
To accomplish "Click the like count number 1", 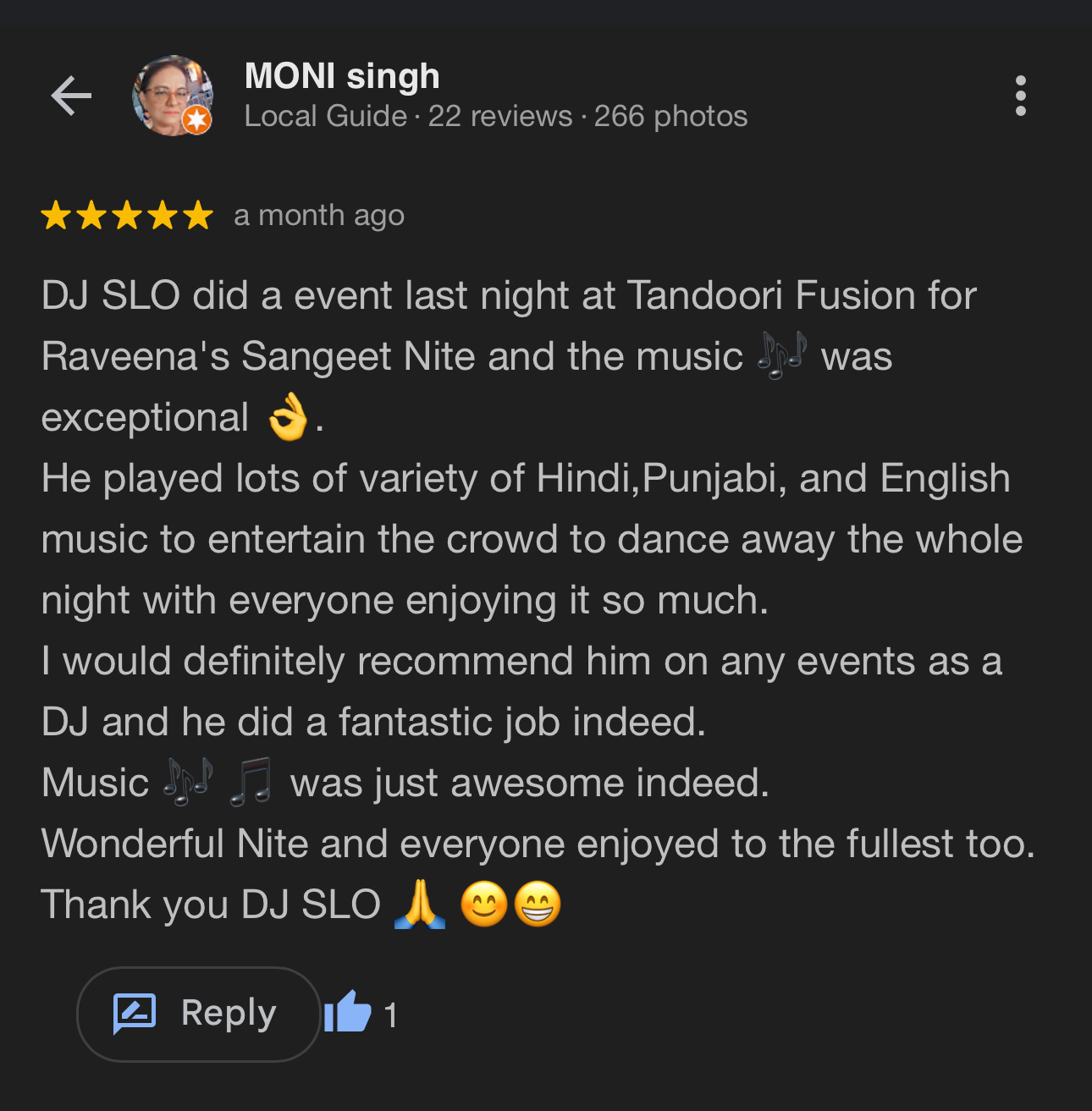I will tap(390, 1015).
